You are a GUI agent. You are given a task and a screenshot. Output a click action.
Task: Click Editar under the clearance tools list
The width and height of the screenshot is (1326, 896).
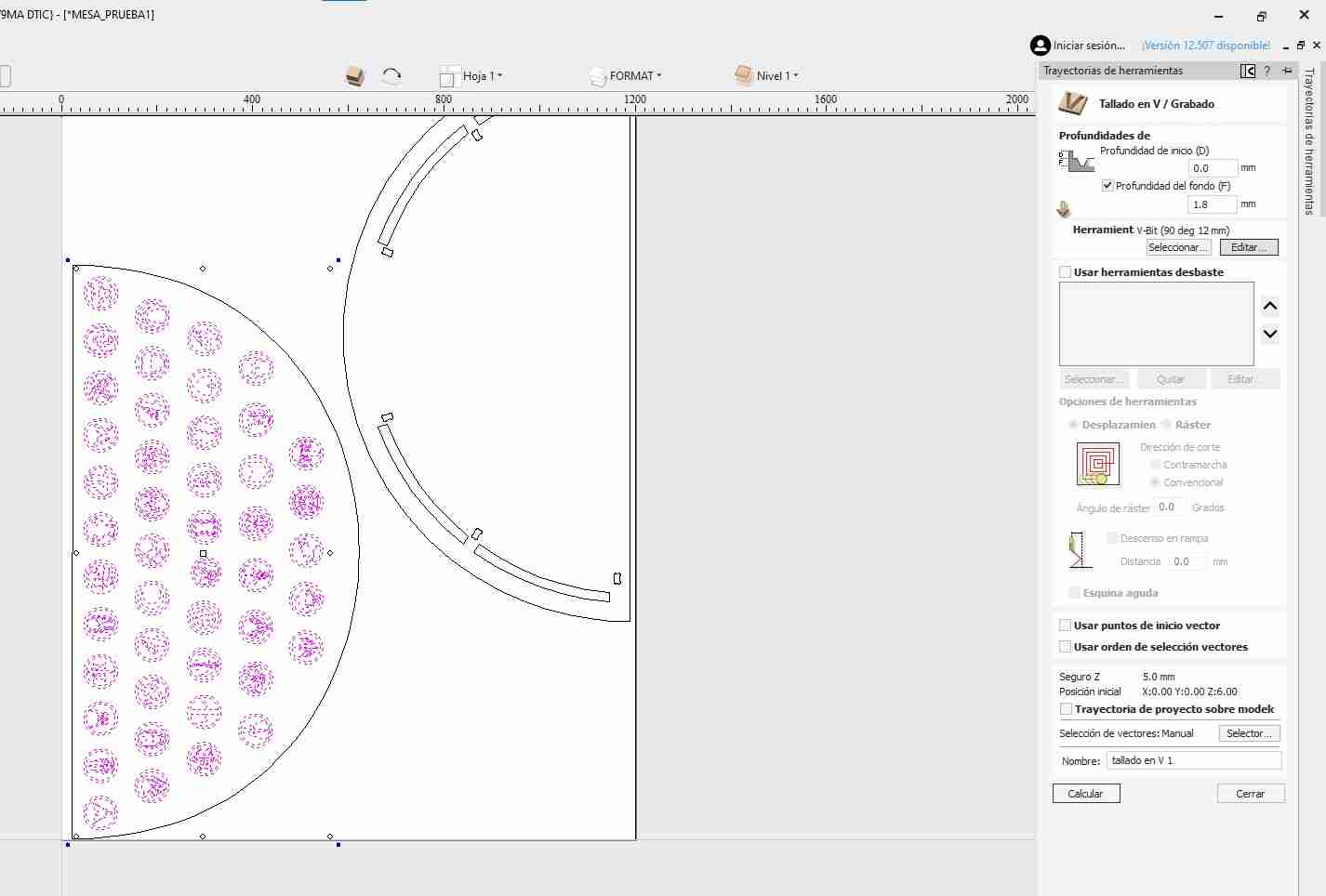tap(1246, 379)
